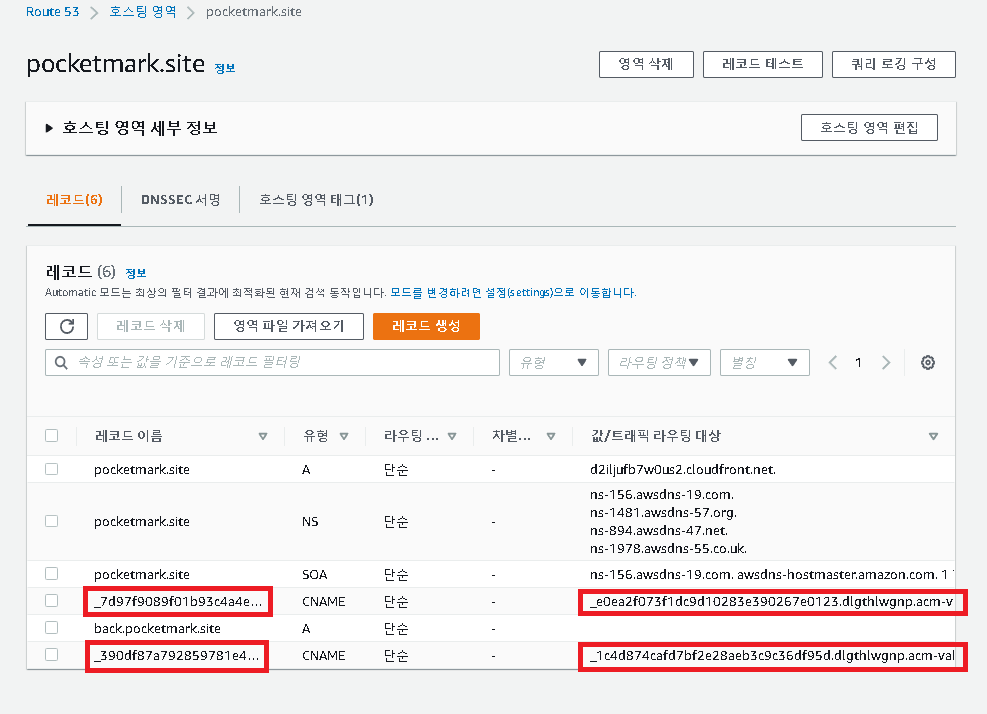Click the _7d97f9089f01b93c4a4e record name
The height and width of the screenshot is (714, 987).
(x=178, y=601)
